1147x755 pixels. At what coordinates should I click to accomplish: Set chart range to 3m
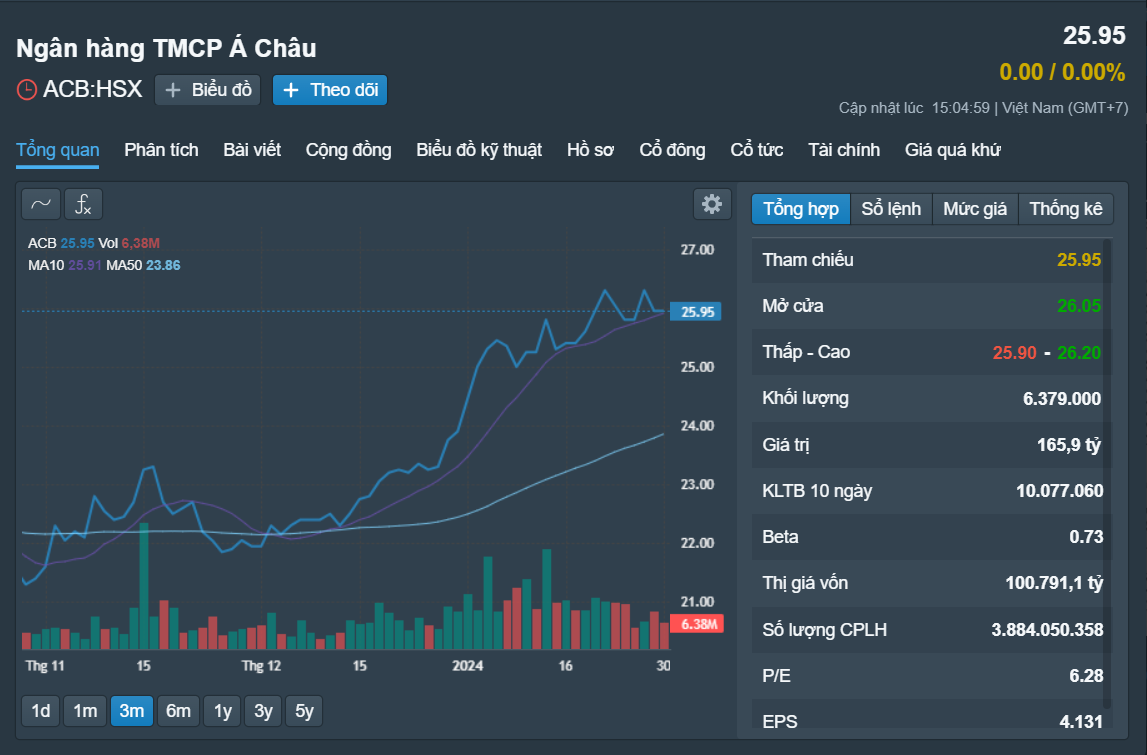click(x=132, y=711)
